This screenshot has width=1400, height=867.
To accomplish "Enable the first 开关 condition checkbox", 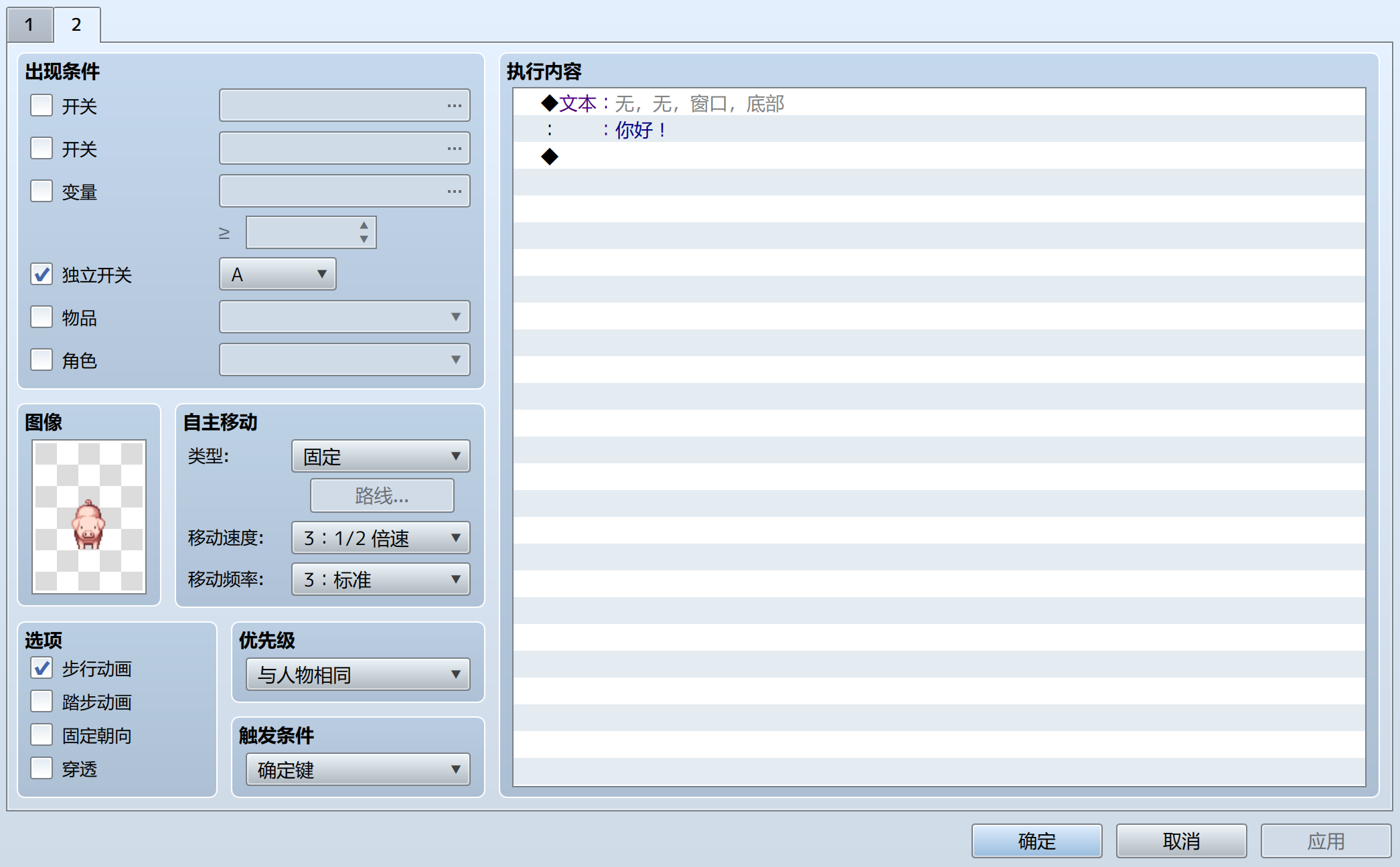I will coord(42,105).
